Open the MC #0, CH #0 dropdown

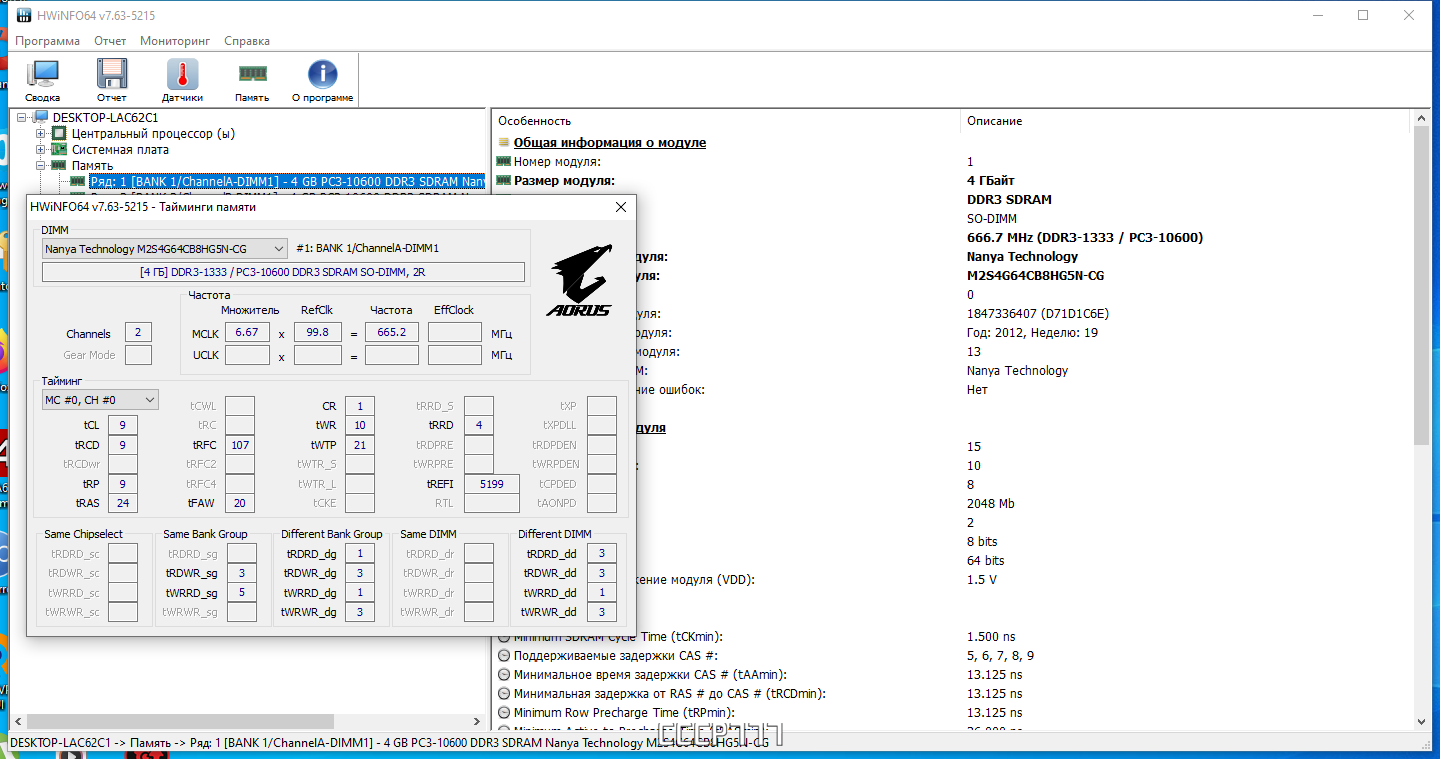100,400
